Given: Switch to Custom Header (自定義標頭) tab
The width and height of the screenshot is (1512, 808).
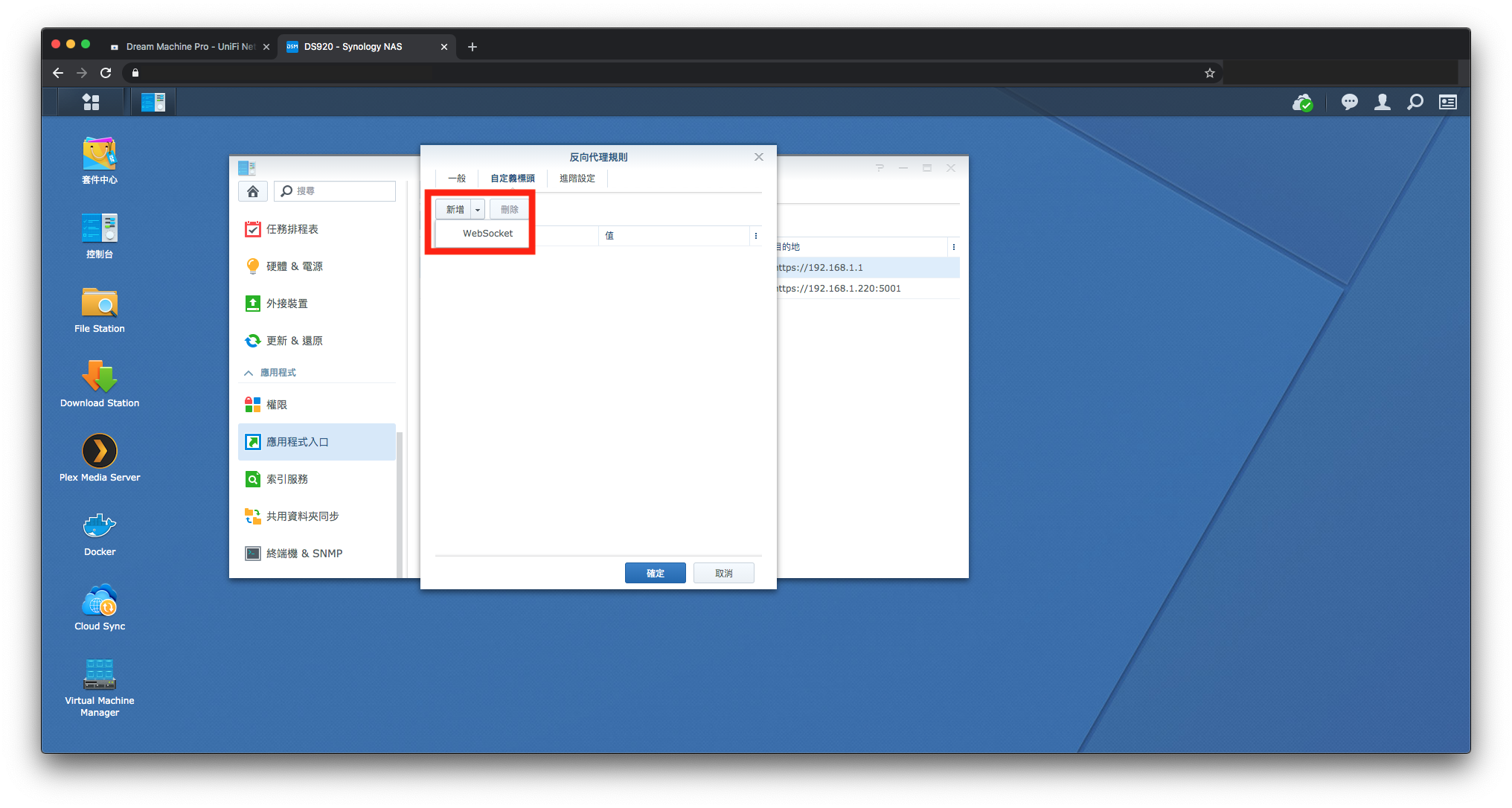Looking at the screenshot, I should (x=513, y=179).
